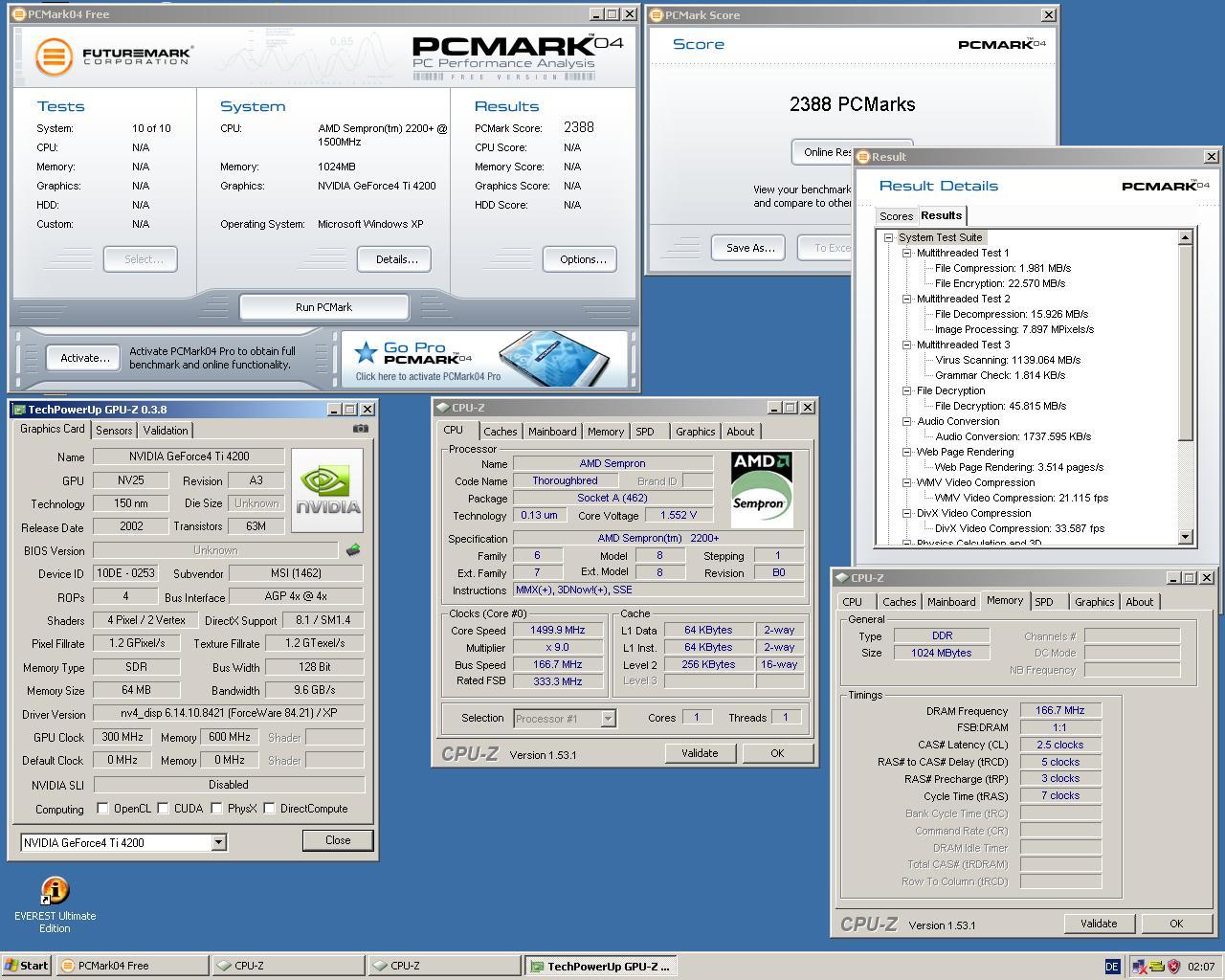This screenshot has width=1225, height=980.
Task: Click the Run PCMark button
Action: point(323,307)
